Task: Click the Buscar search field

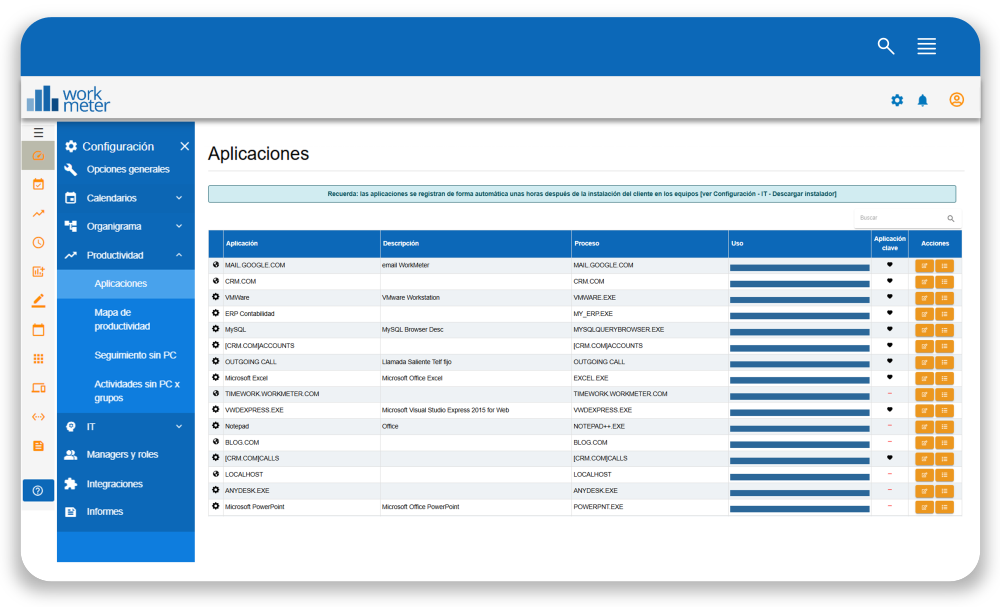Action: [899, 218]
